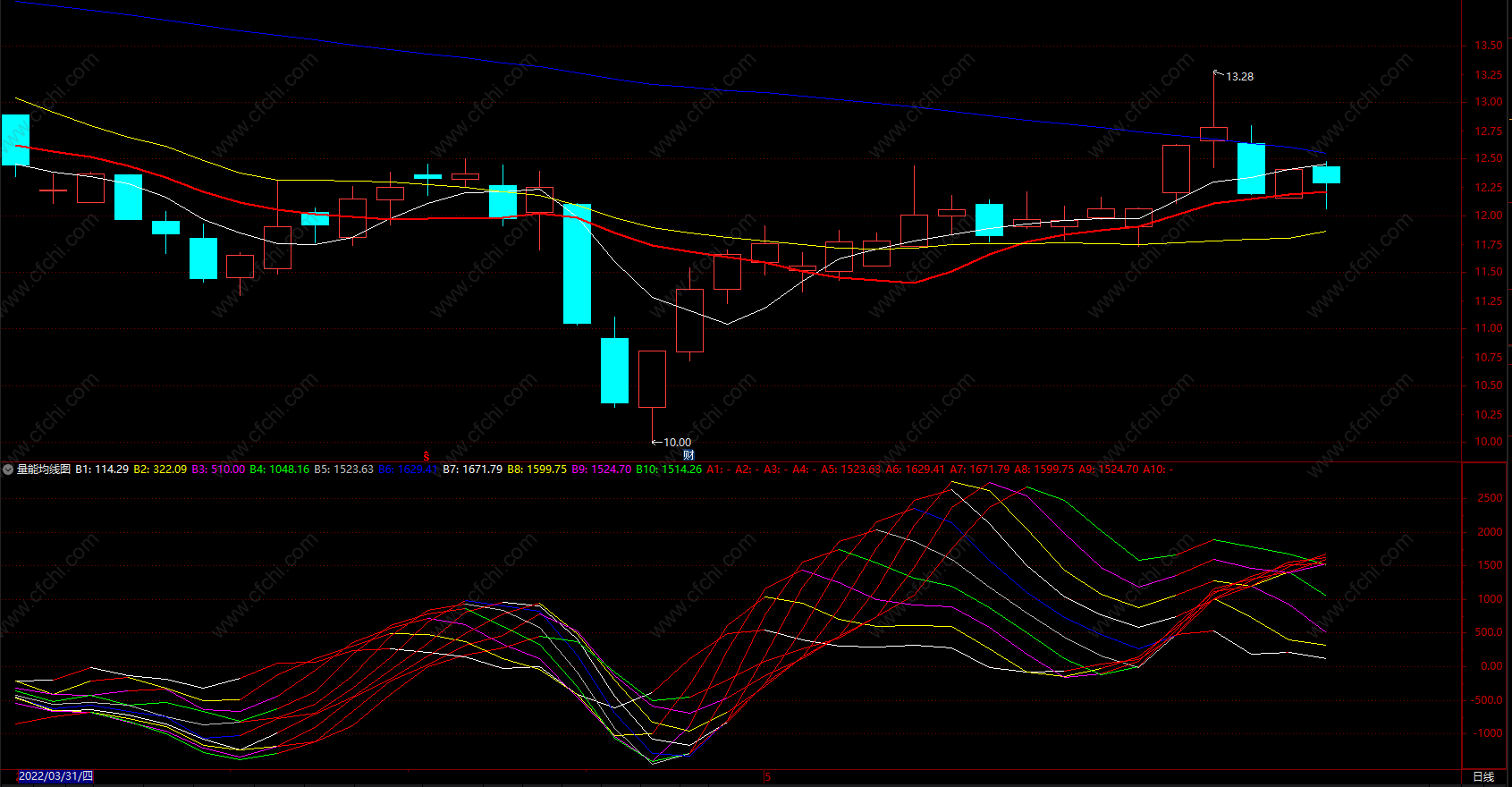Select the B5: 1523.63 indicator value
The width and height of the screenshot is (1512, 787).
point(344,470)
